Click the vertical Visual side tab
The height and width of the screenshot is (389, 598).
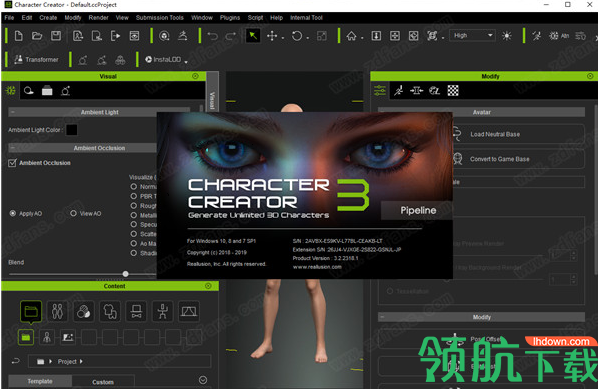[212, 100]
